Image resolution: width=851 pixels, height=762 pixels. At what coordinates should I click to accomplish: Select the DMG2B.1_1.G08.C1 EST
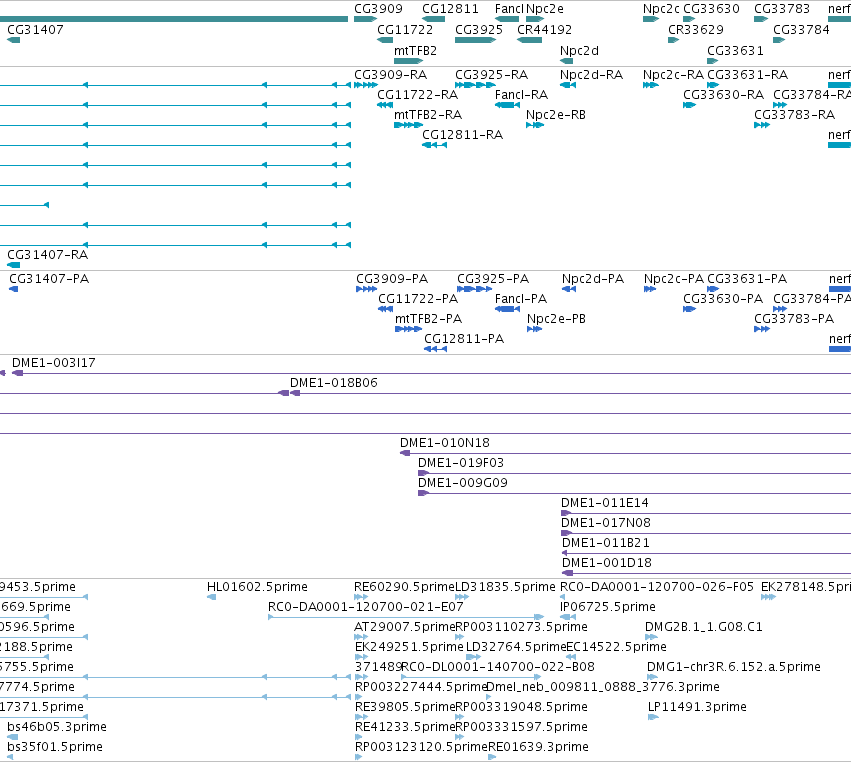[651, 638]
